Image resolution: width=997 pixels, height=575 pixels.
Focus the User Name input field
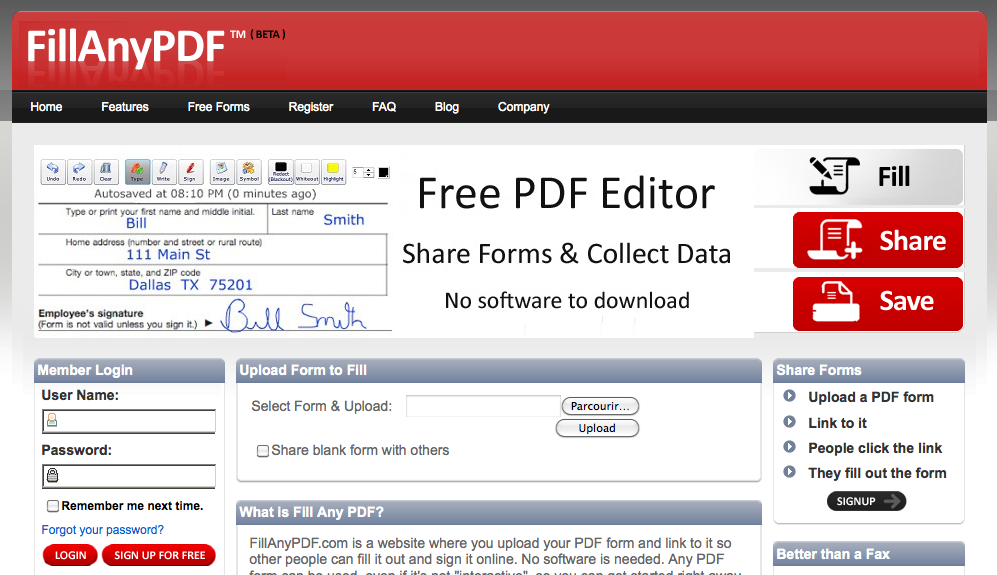[x=129, y=421]
